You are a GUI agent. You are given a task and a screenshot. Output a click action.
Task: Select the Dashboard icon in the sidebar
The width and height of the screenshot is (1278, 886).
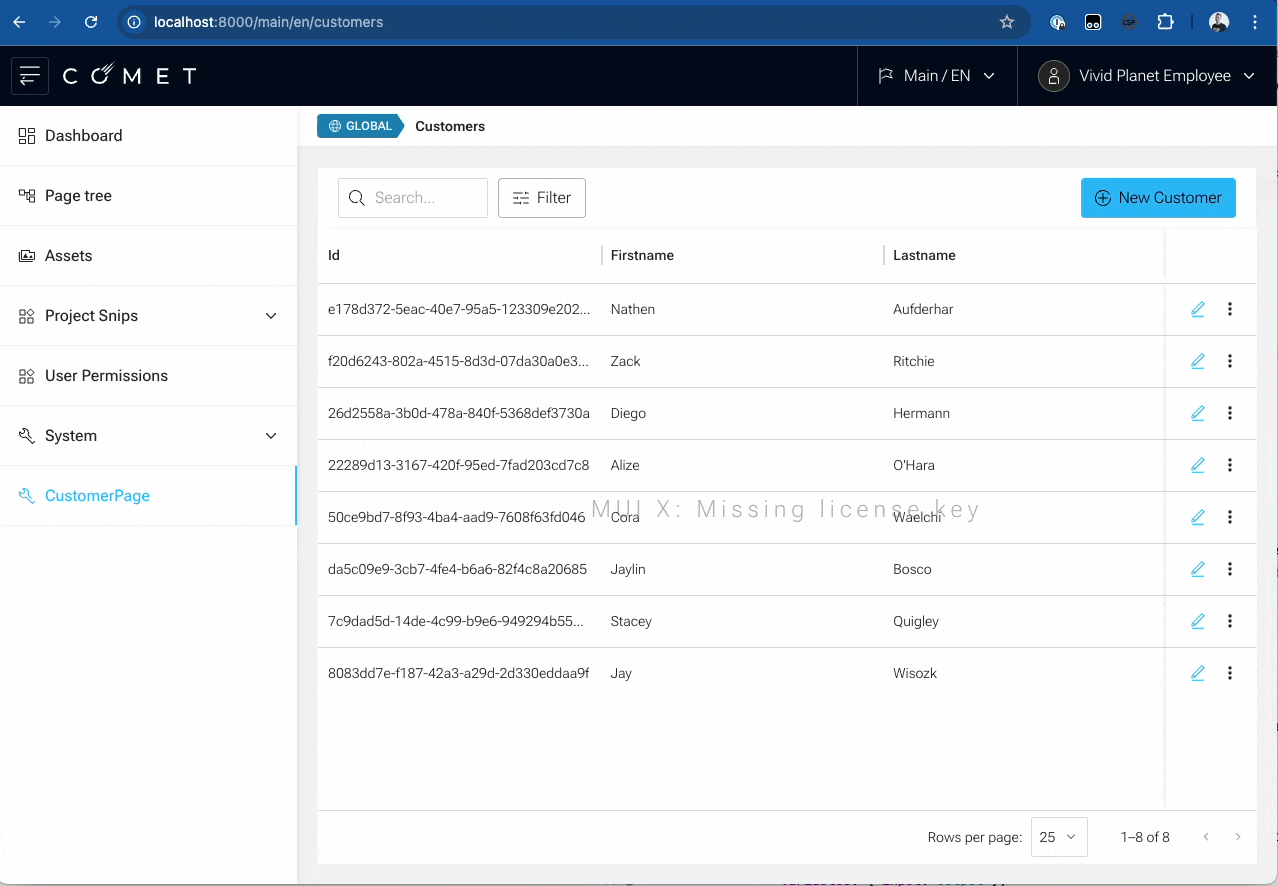(x=25, y=135)
